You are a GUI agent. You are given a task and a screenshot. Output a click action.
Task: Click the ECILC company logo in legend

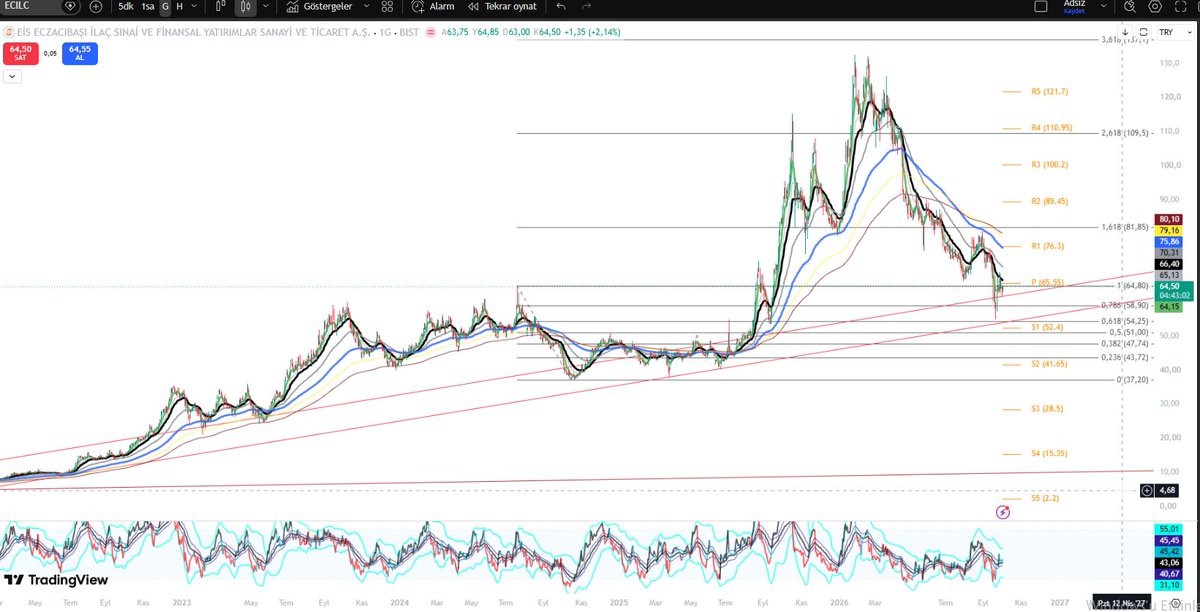[7, 33]
